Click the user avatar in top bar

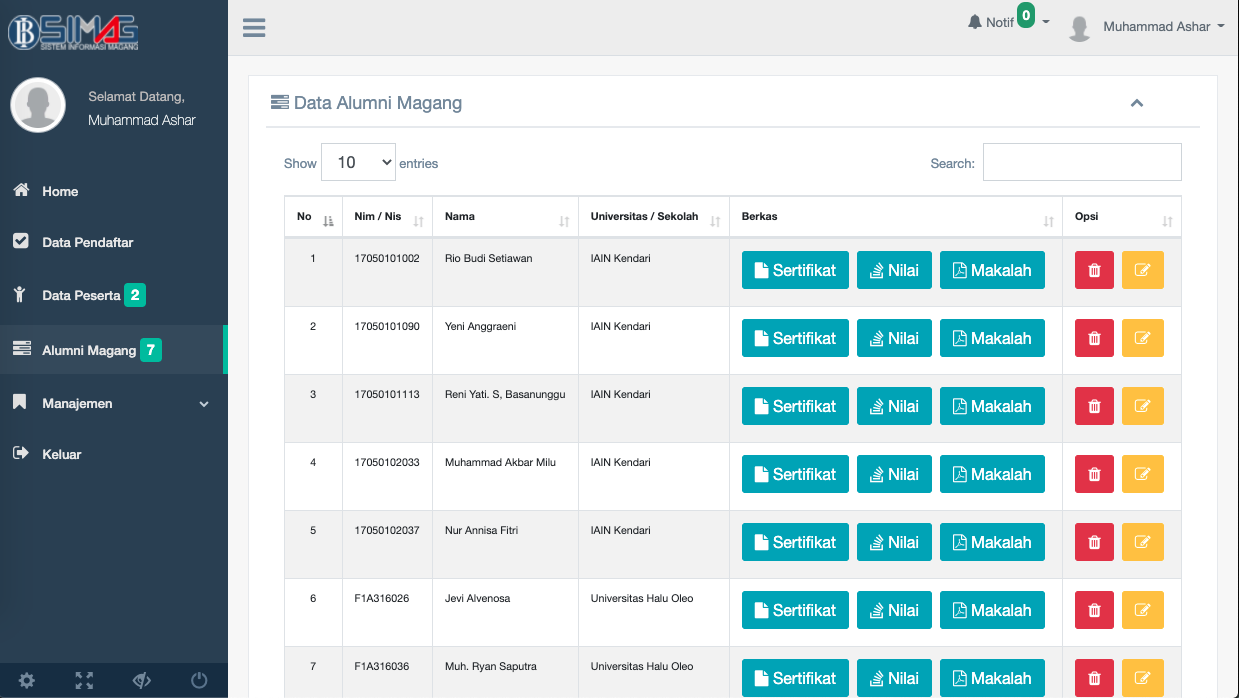[x=1079, y=28]
